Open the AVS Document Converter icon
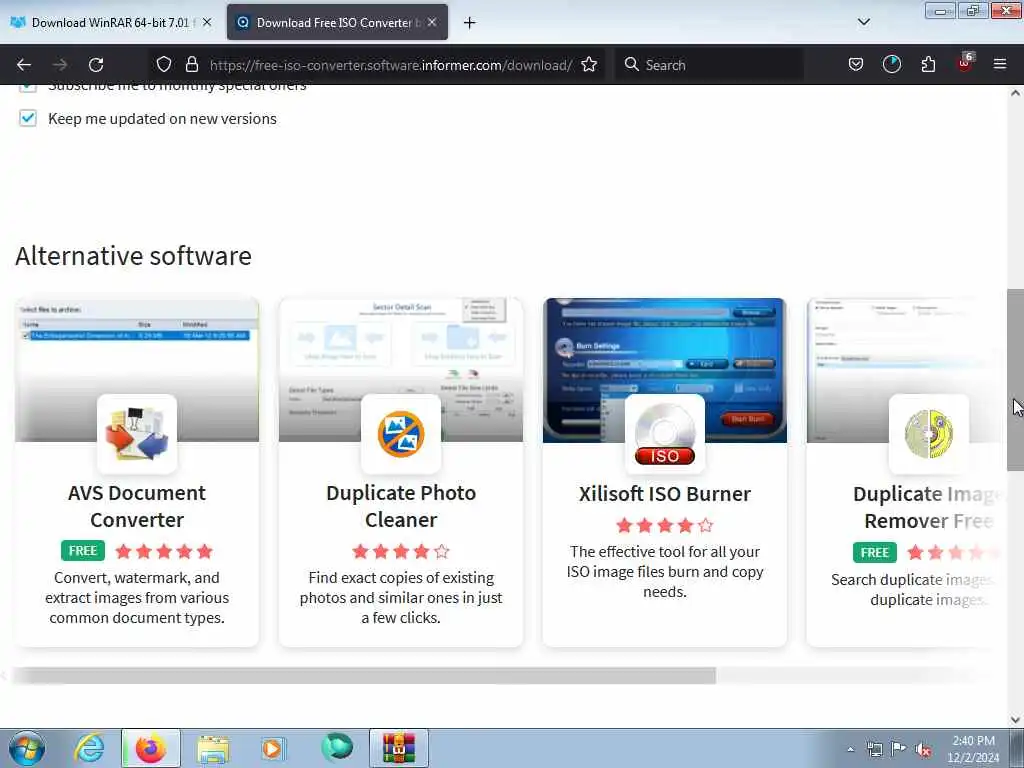Image resolution: width=1024 pixels, height=768 pixels. click(x=137, y=434)
